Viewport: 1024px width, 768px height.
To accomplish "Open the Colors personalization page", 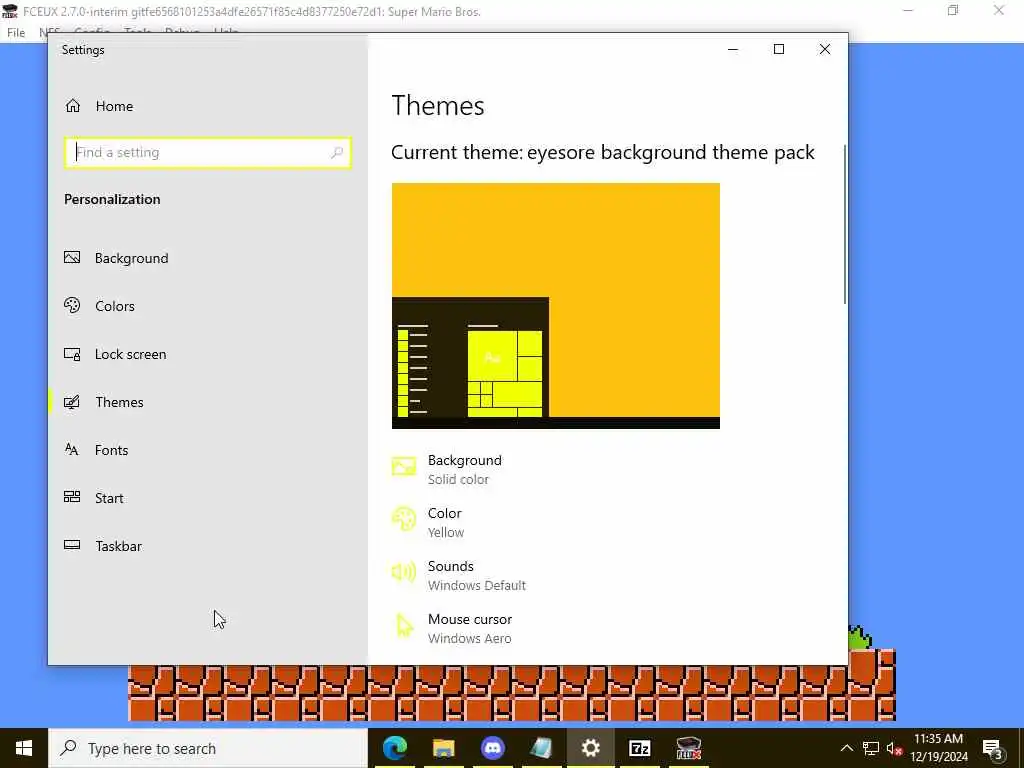I will tap(100, 306).
